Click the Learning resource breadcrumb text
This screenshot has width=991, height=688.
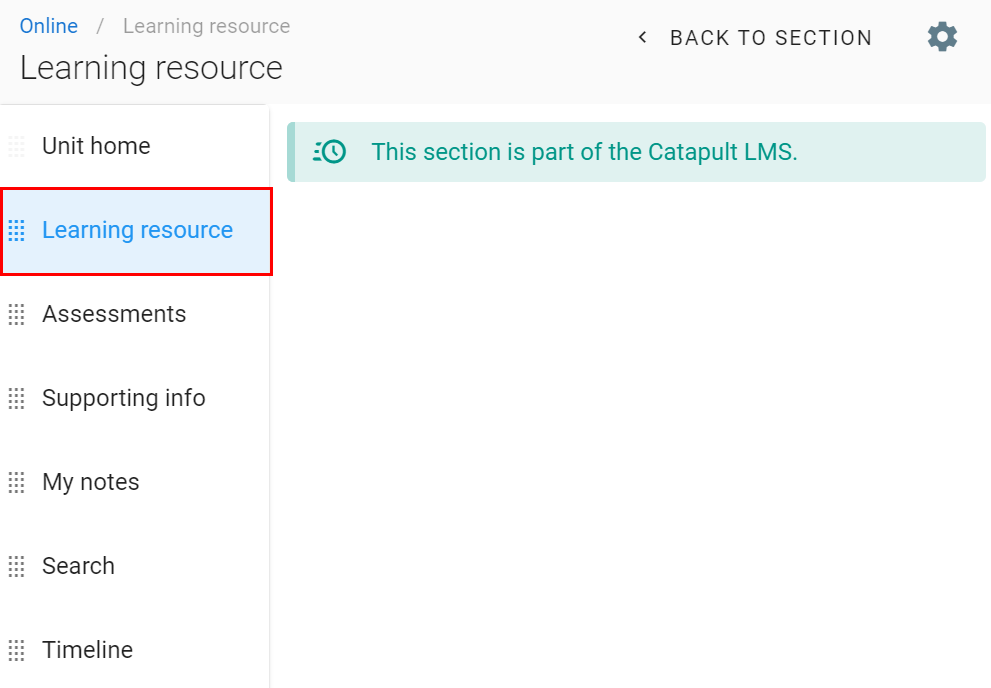tap(207, 26)
